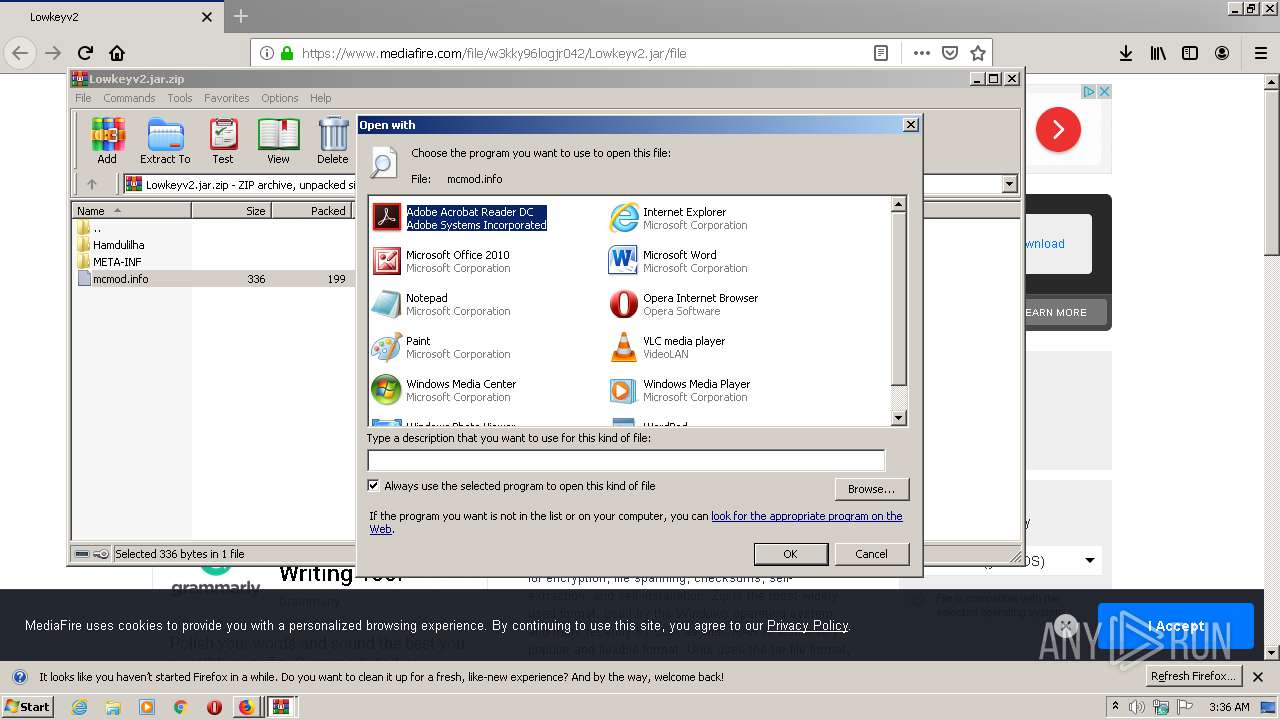
Task: Click the red arrow ad button
Action: [x=1058, y=130]
